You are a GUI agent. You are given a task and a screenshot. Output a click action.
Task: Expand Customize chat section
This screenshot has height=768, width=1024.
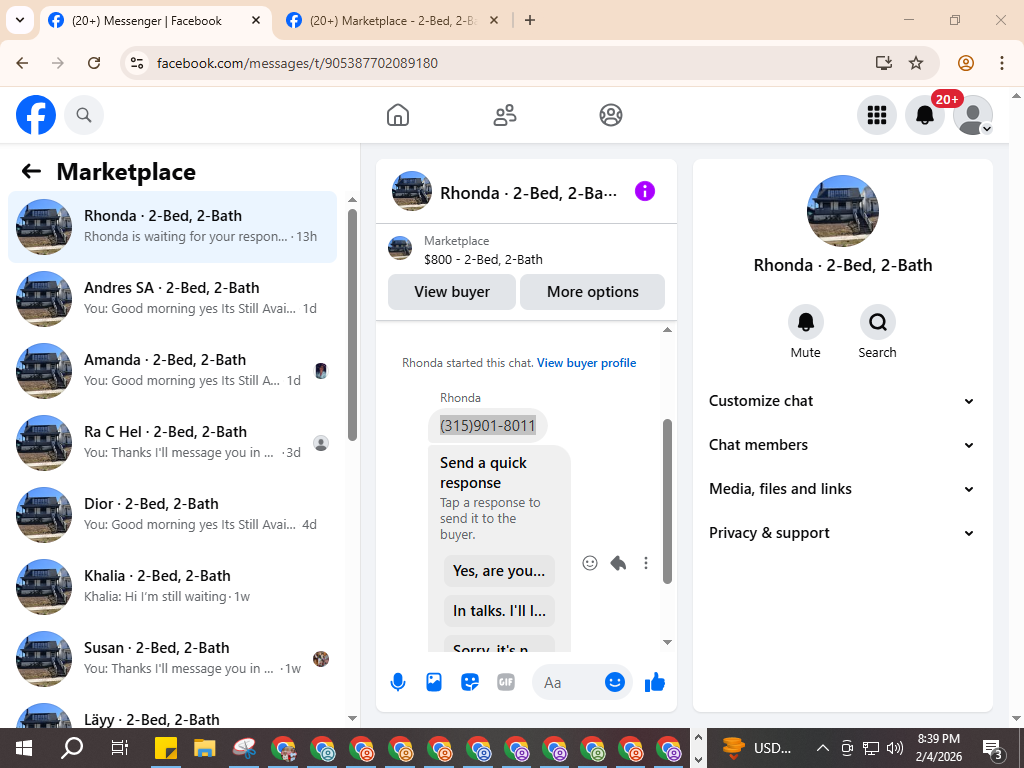tap(842, 401)
